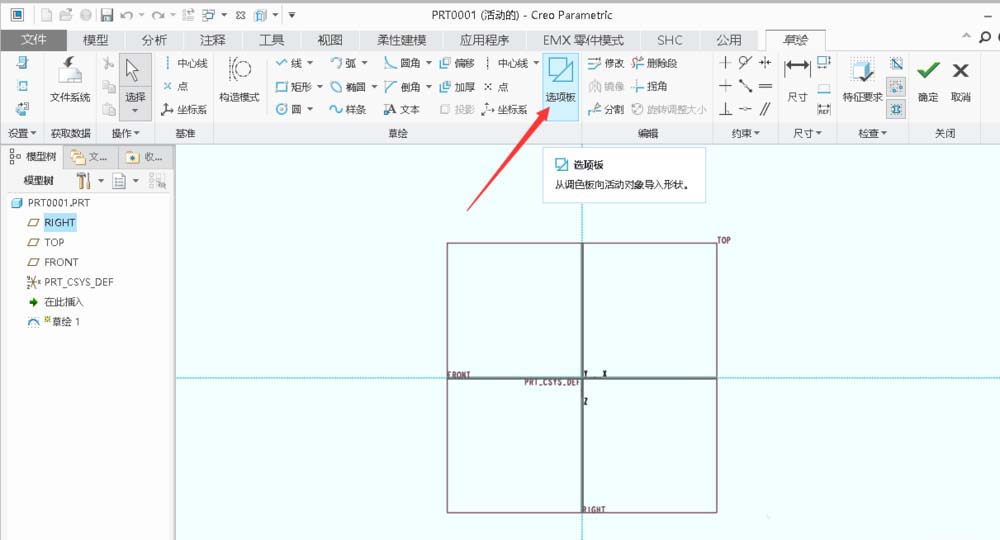Apply the parallel constraint icon
Screen dimensions: 1000x540
[x=765, y=110]
